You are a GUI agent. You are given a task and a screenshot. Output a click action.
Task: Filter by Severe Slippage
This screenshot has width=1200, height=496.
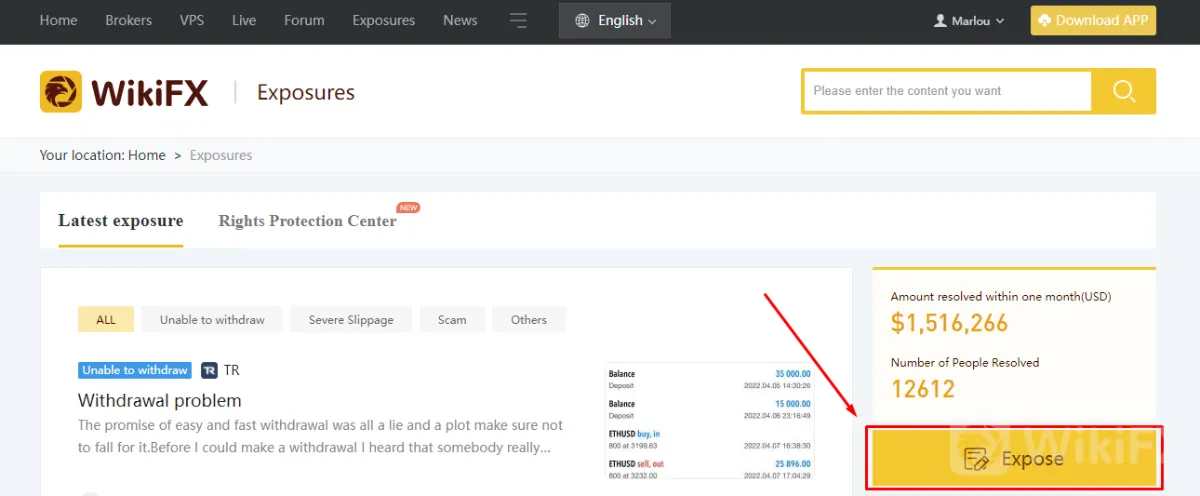click(x=351, y=319)
